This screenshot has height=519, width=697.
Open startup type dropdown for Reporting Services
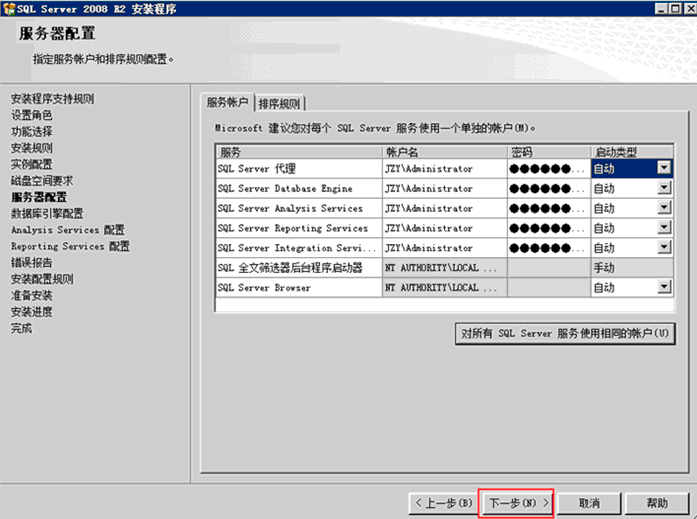664,228
